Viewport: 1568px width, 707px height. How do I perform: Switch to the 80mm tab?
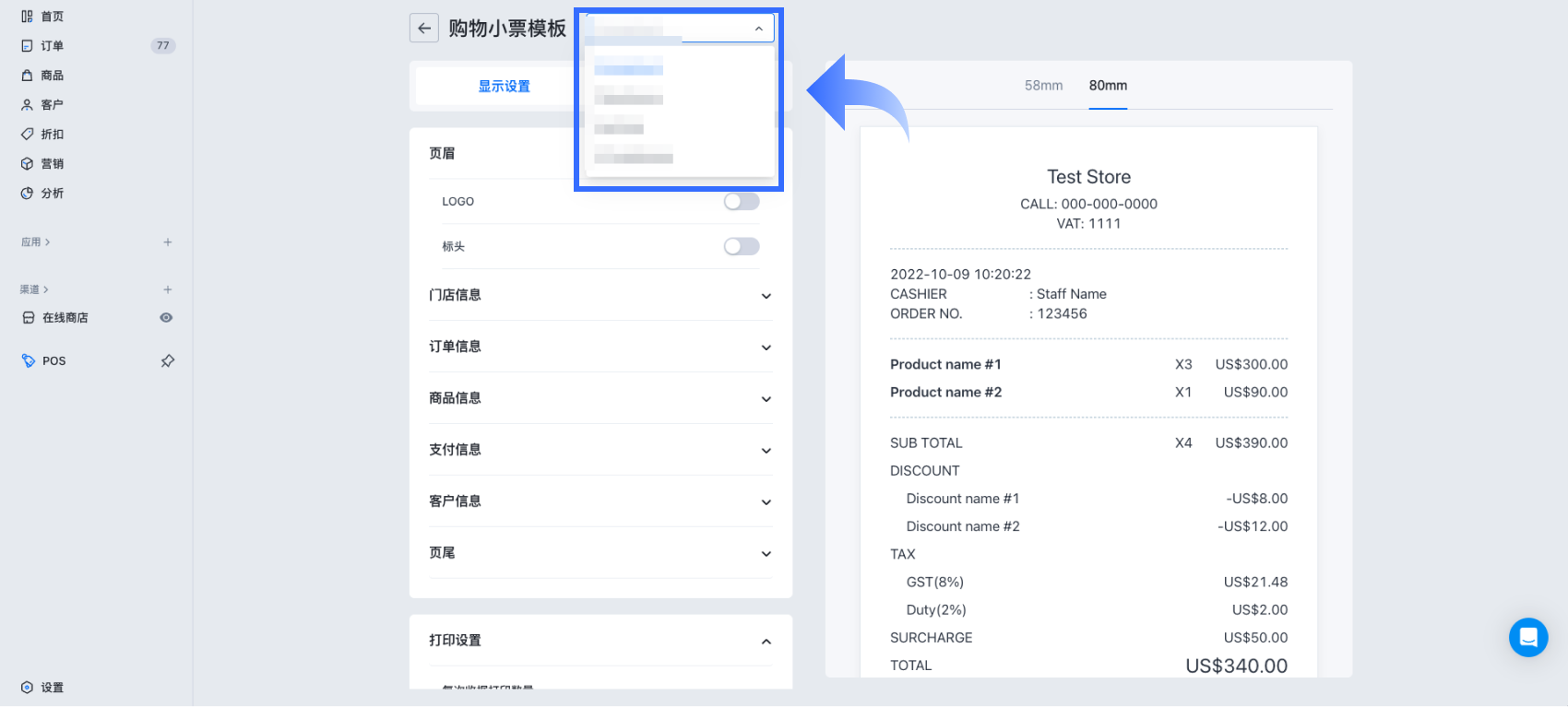pyautogui.click(x=1108, y=86)
